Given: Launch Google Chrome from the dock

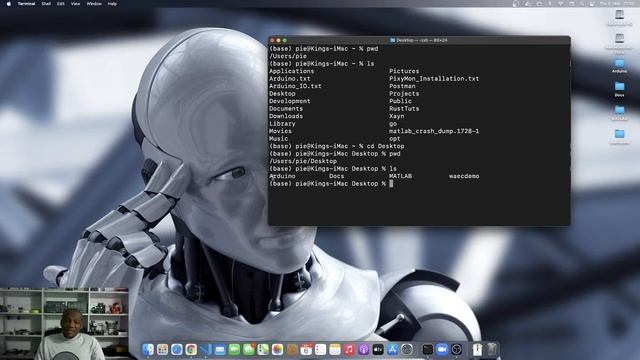Looking at the screenshot, I should click(x=191, y=349).
